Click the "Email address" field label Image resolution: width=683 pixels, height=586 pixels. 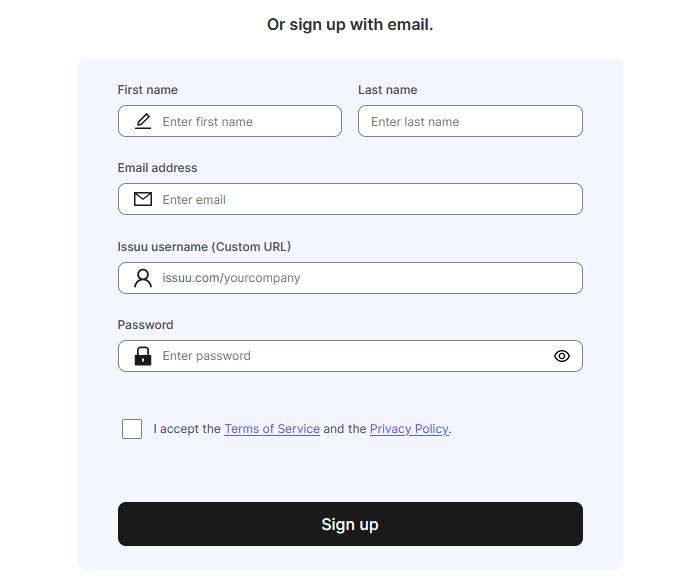pyautogui.click(x=157, y=168)
